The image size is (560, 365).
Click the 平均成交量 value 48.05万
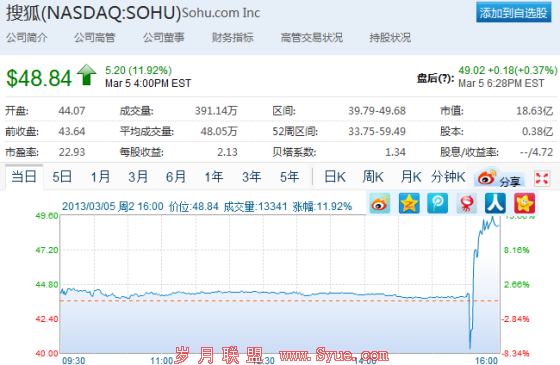click(x=219, y=131)
